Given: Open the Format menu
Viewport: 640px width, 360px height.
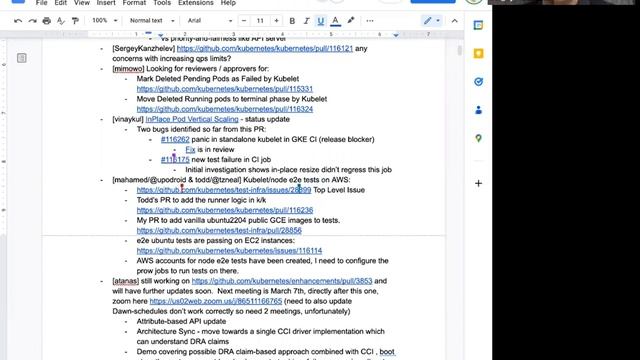Looking at the screenshot, I should coord(134,3).
